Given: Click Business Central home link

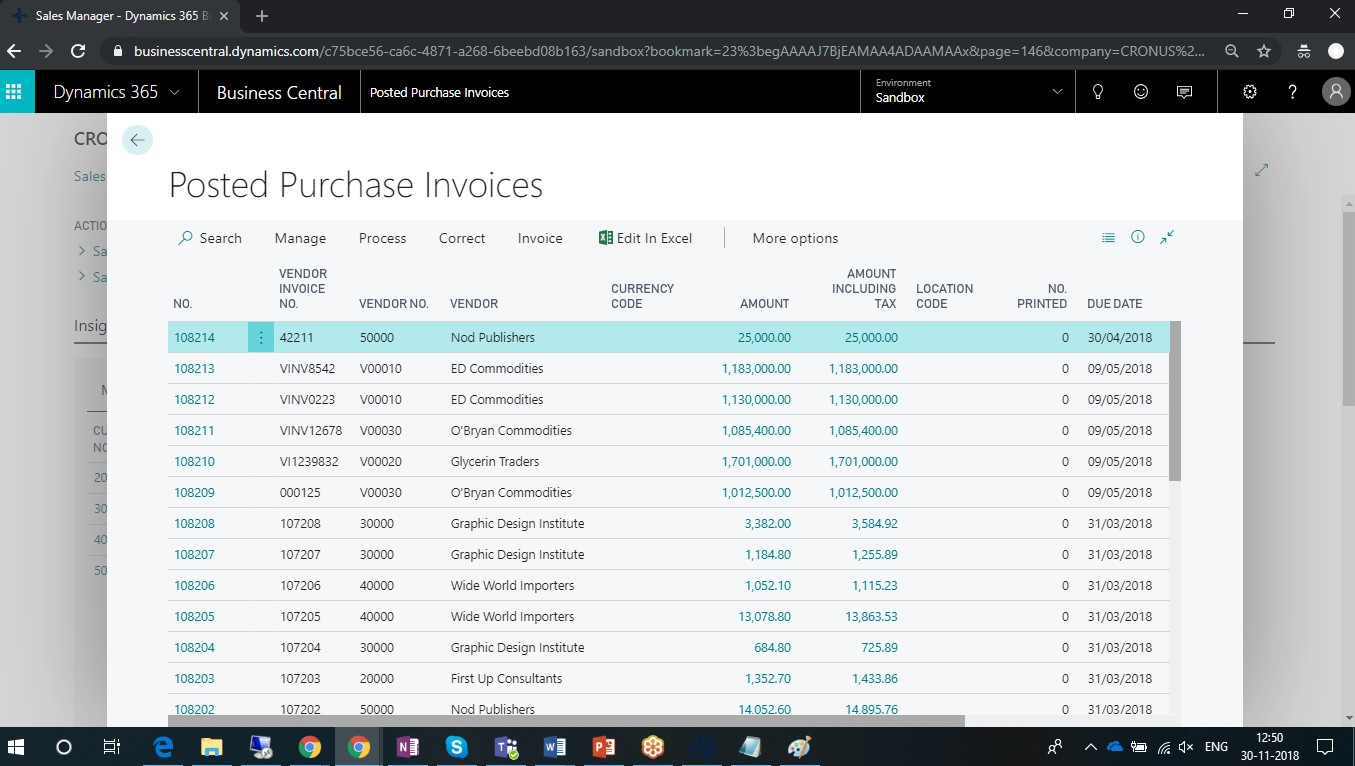Looking at the screenshot, I should (x=279, y=92).
